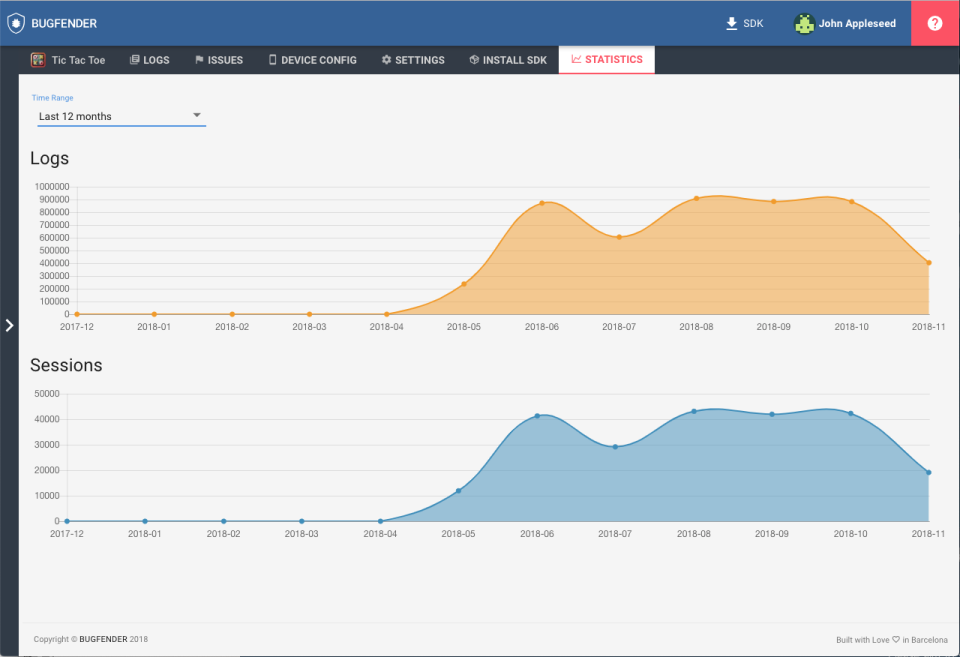Image resolution: width=960 pixels, height=657 pixels.
Task: Select the 2018-06 data point on Logs chart
Action: (541, 202)
